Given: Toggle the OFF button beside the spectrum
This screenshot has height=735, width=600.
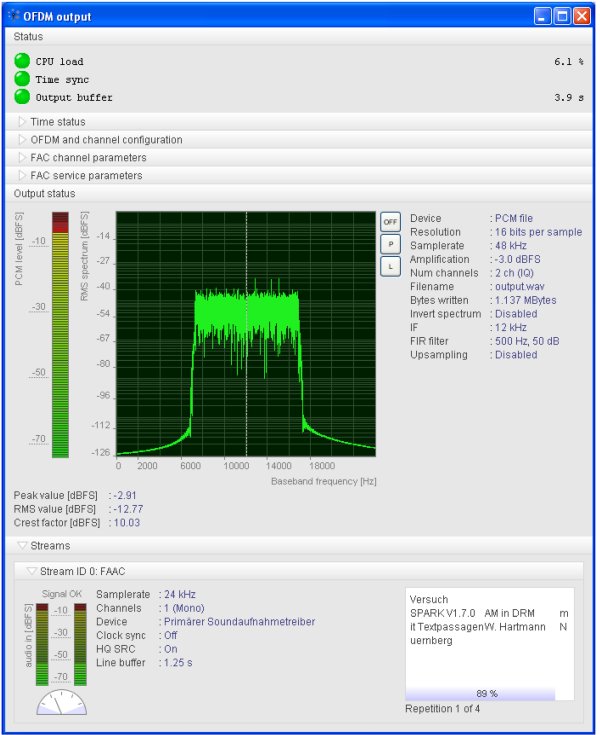Looking at the screenshot, I should [390, 221].
